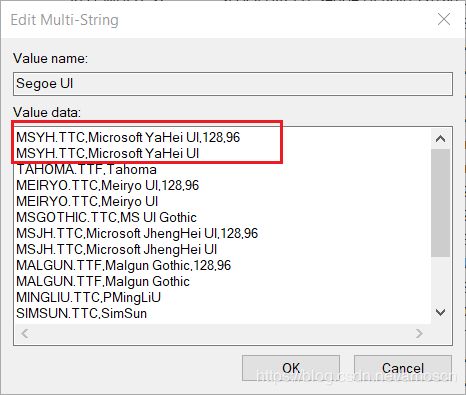Click the SIMSUN.TTC,SimSun line
The width and height of the screenshot is (466, 395).
[x=81, y=313]
